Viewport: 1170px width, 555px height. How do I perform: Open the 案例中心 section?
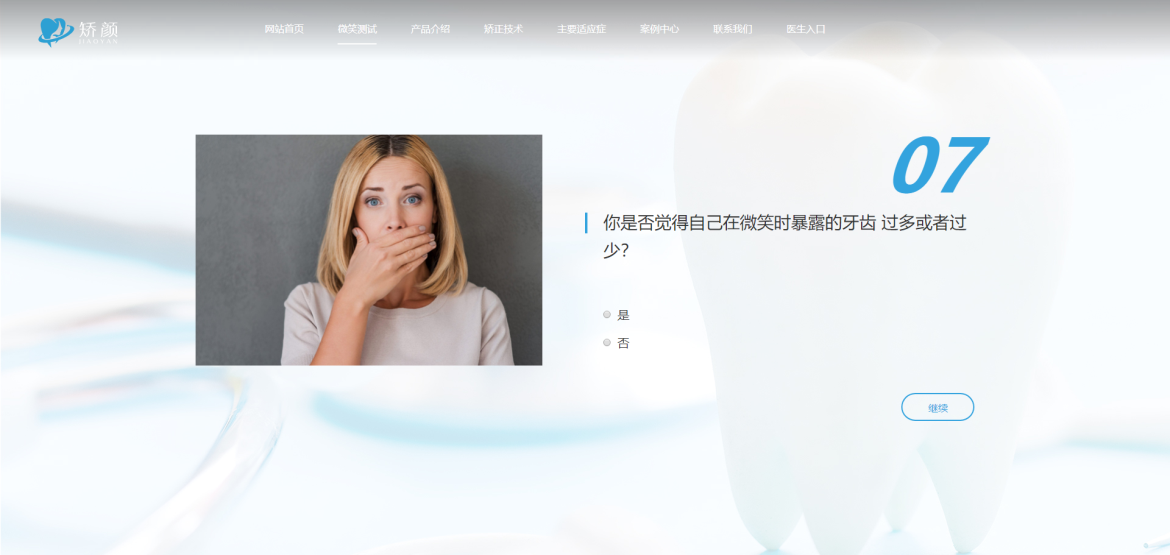click(x=659, y=29)
